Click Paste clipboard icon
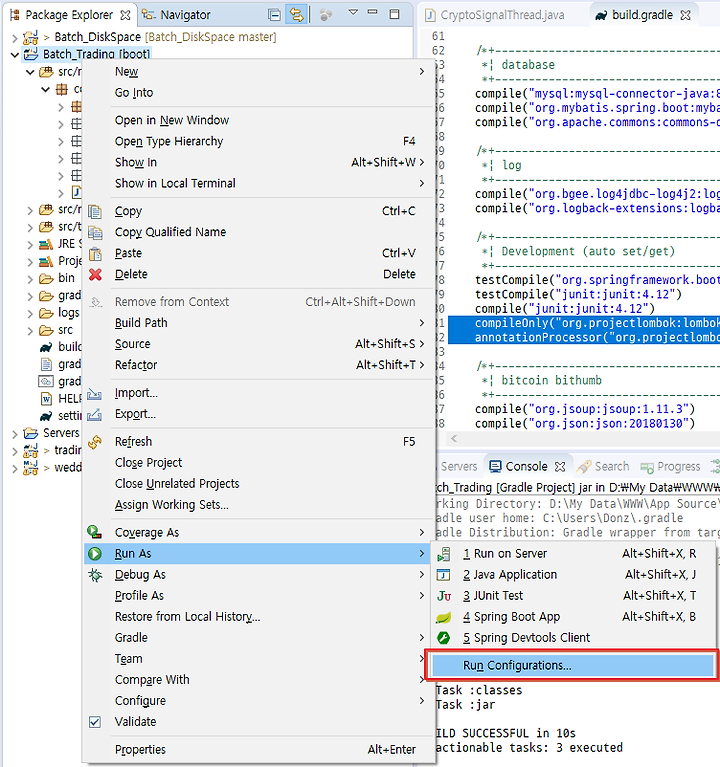The image size is (720, 767). 95,253
